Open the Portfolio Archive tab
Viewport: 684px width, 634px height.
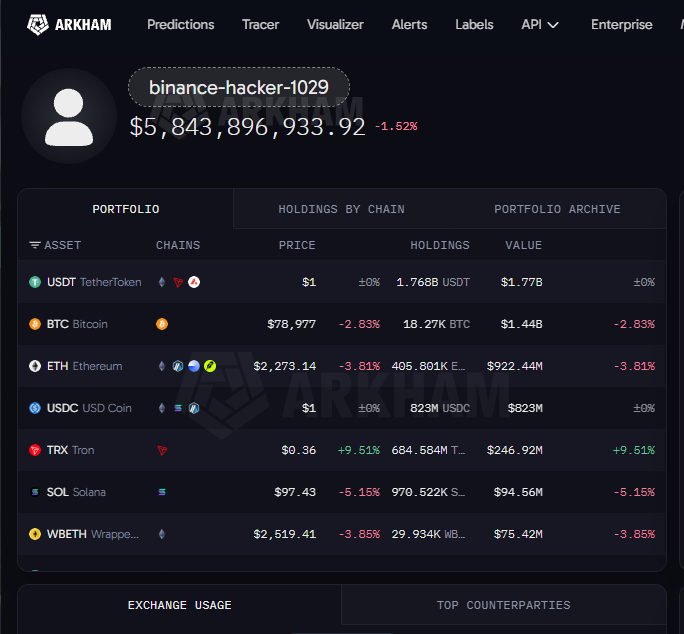click(557, 209)
